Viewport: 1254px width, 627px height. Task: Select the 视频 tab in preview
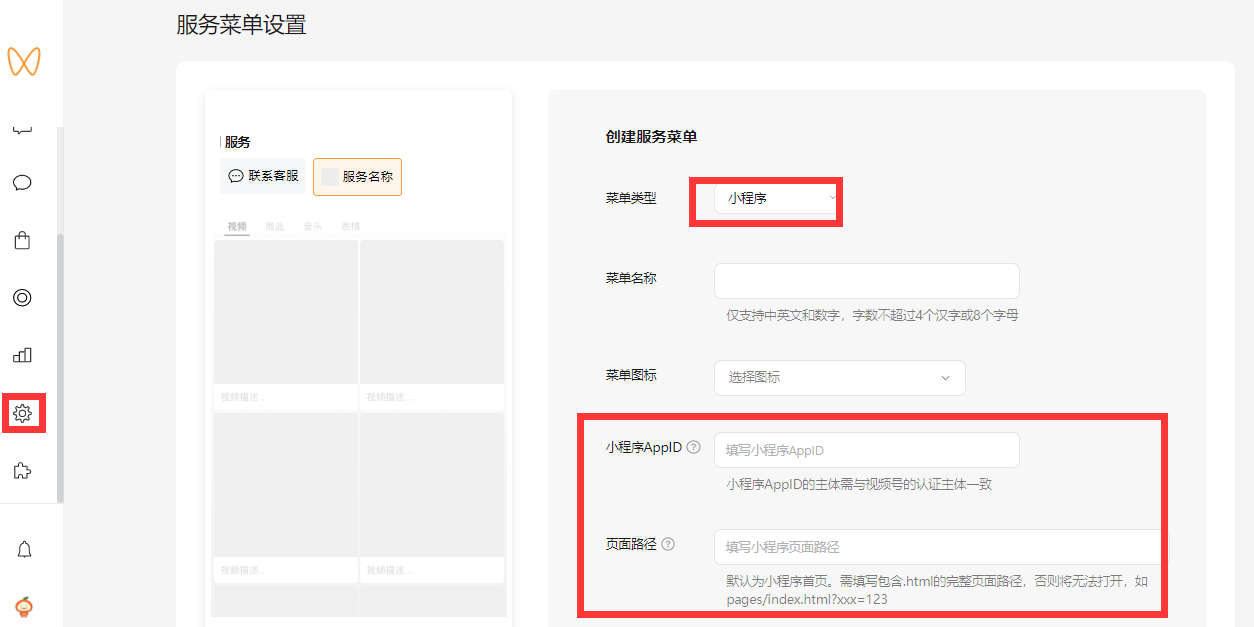click(x=237, y=227)
